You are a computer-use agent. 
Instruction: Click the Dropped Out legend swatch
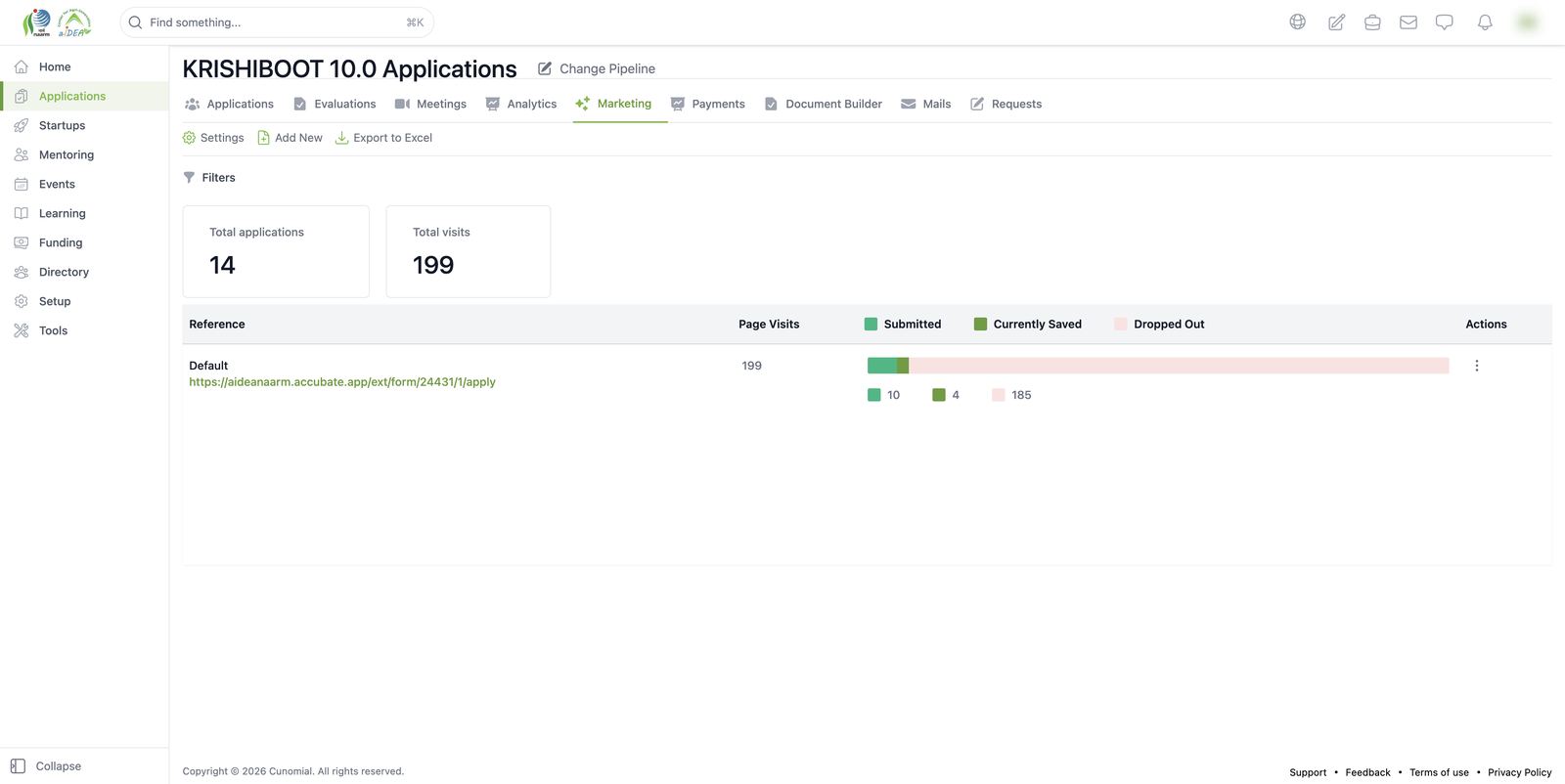click(x=1121, y=325)
